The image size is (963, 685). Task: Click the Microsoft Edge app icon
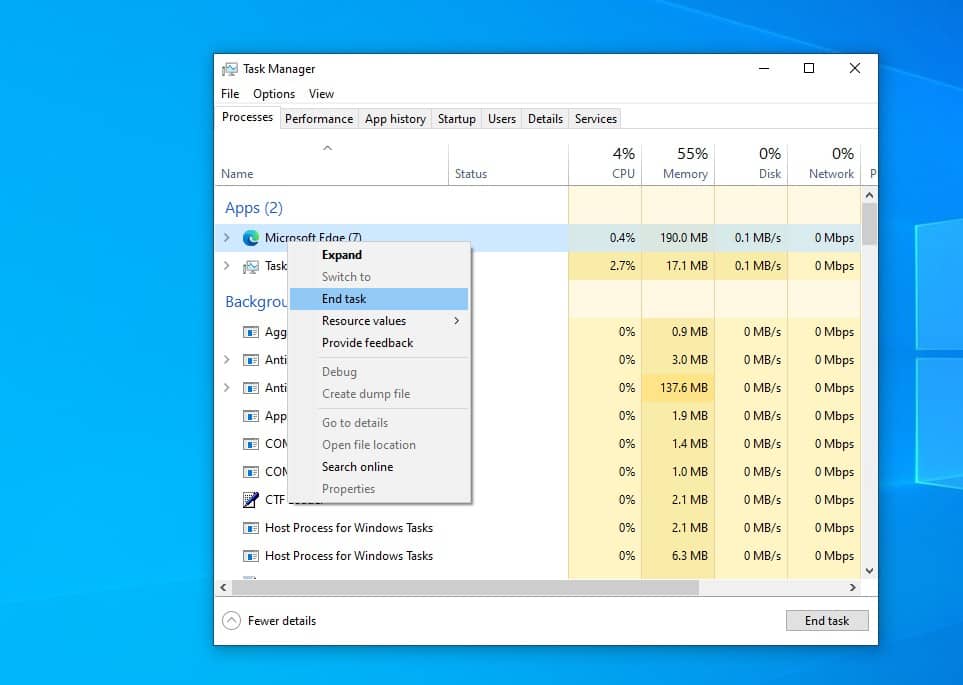point(251,238)
